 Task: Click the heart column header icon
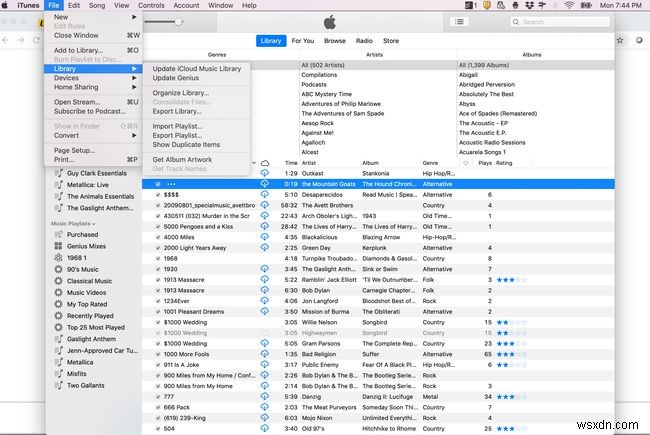tap(466, 163)
